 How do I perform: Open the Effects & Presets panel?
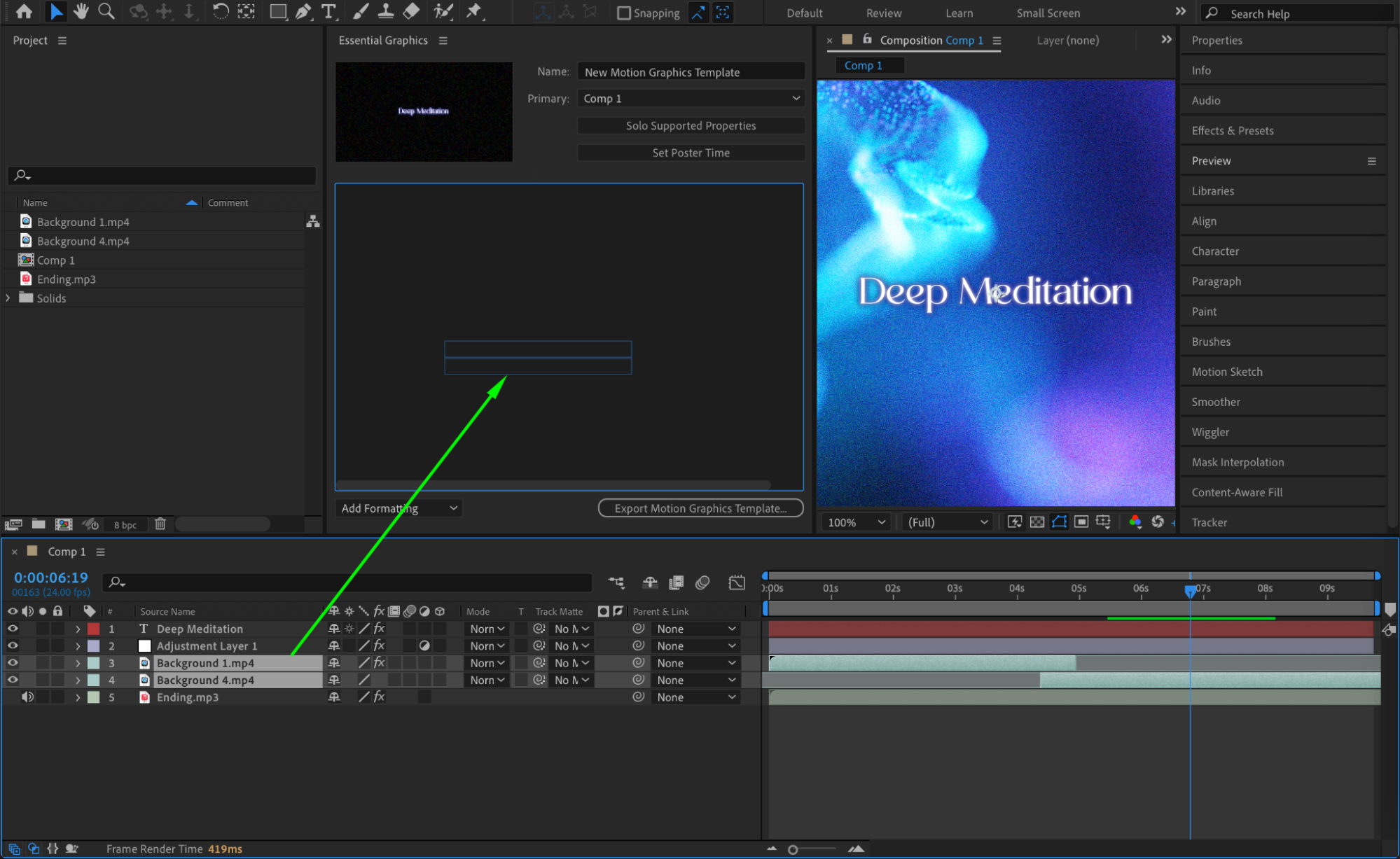coord(1232,130)
